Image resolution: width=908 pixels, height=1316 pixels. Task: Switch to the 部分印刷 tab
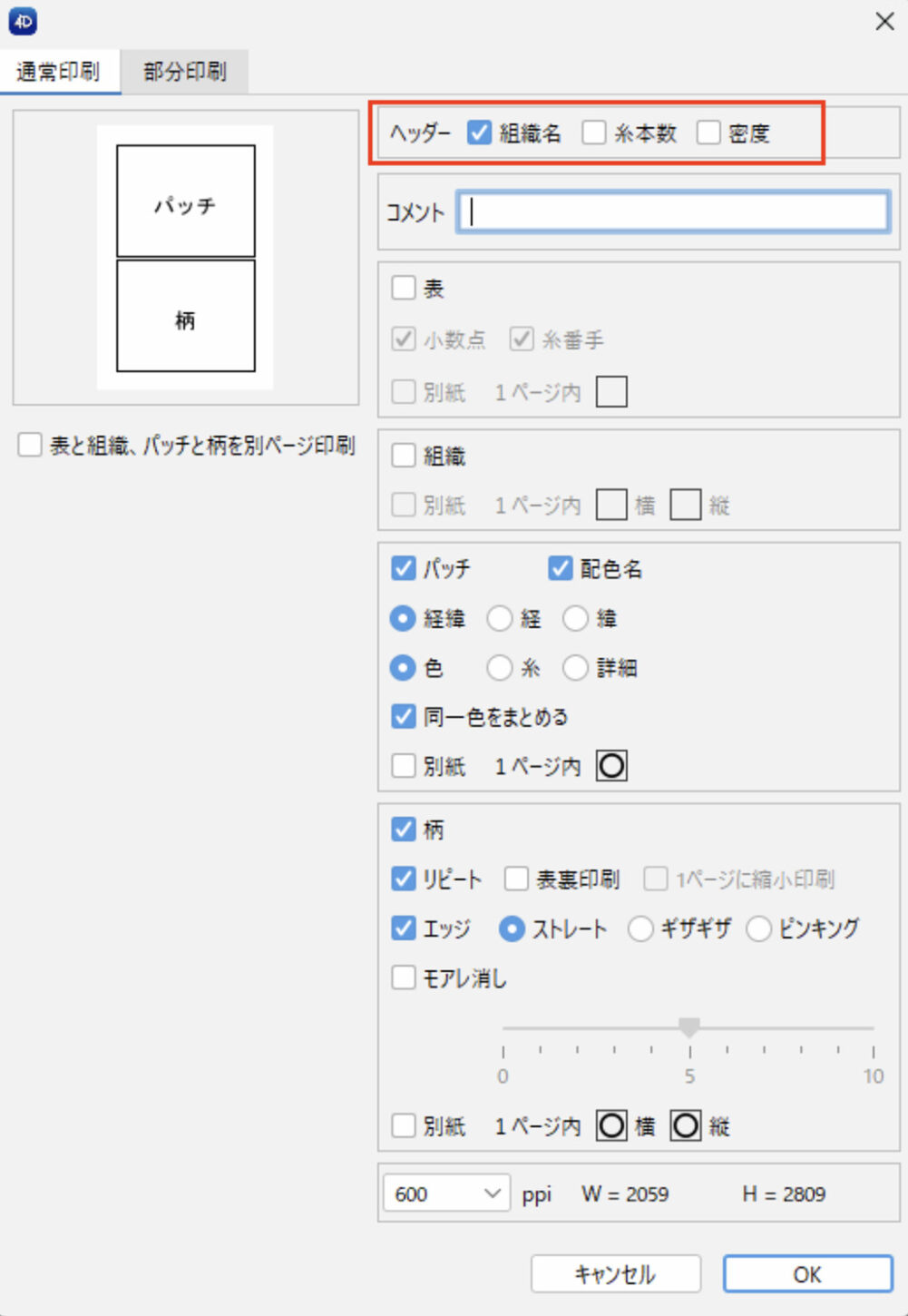(x=184, y=72)
